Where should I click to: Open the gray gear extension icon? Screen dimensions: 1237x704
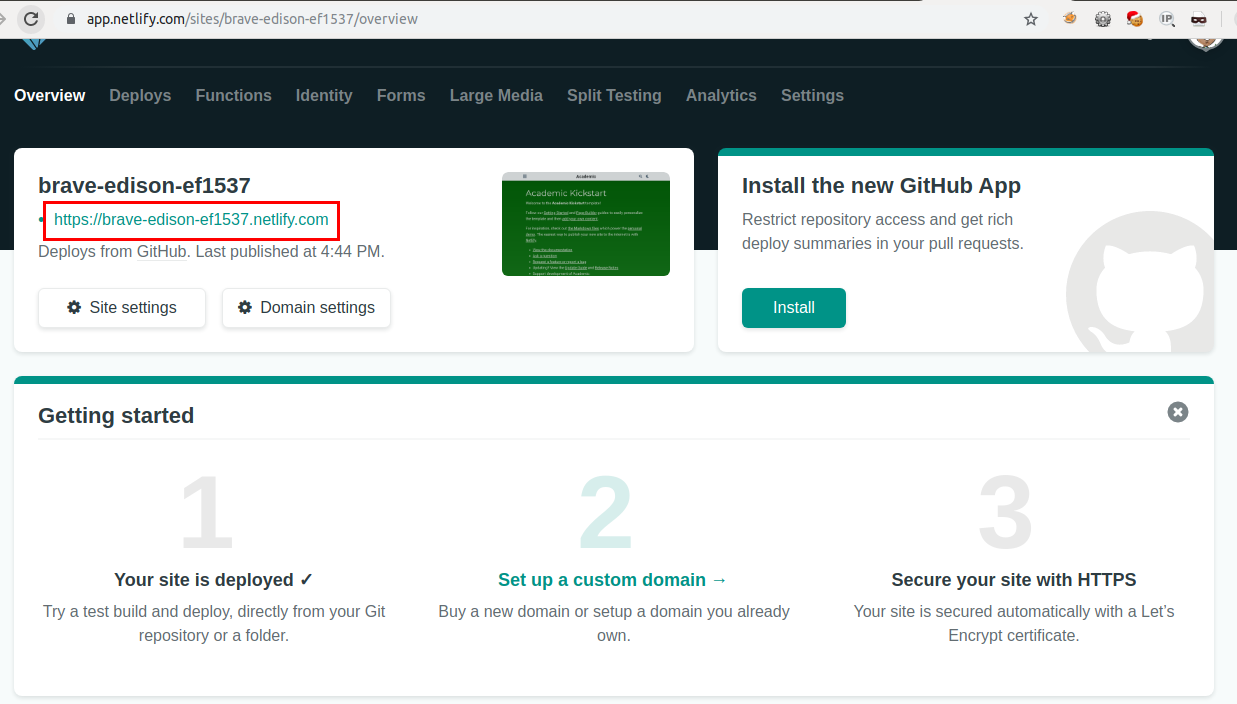[1103, 19]
